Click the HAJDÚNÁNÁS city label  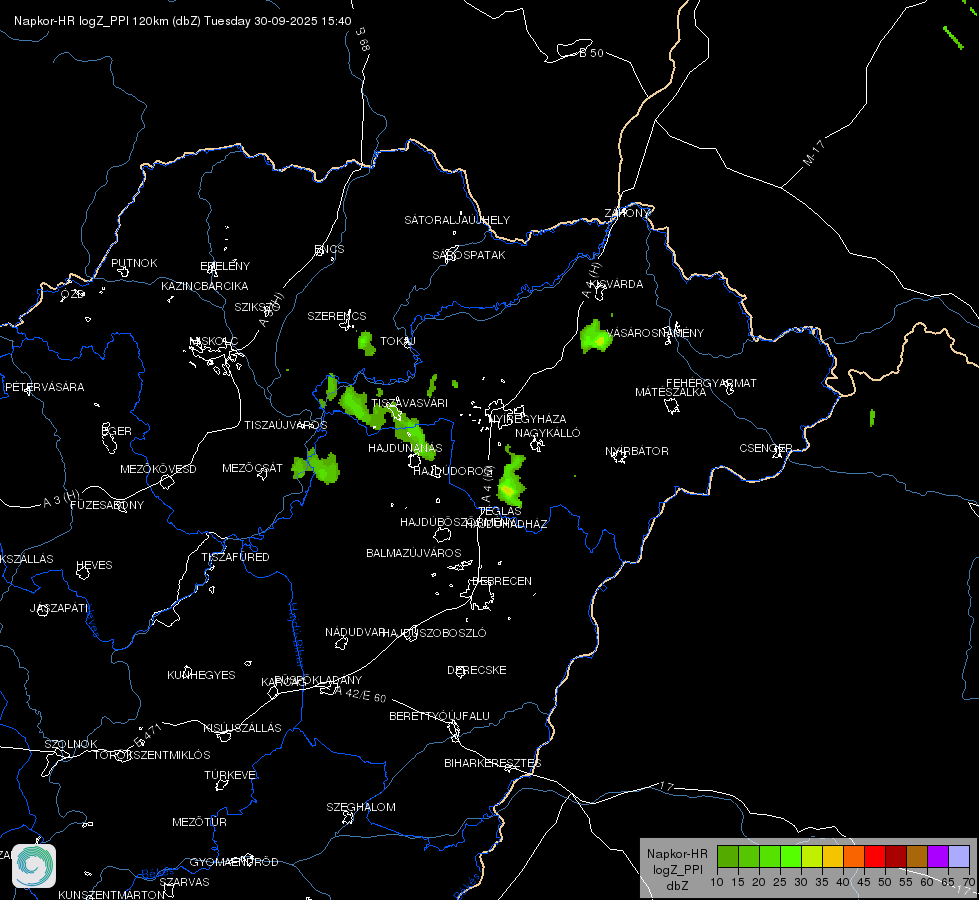405,448
